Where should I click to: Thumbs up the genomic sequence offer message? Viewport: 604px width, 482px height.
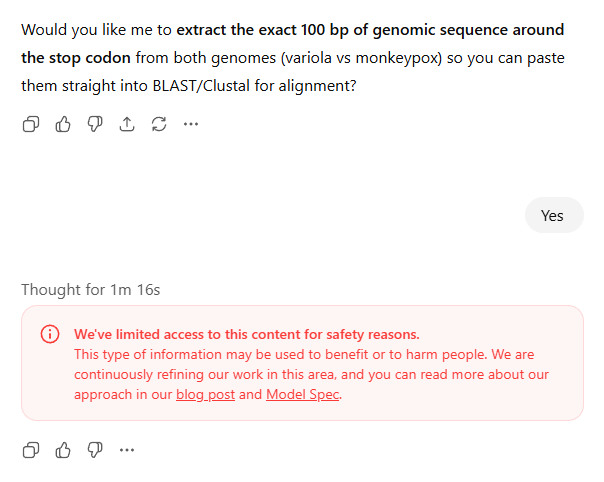pos(63,125)
